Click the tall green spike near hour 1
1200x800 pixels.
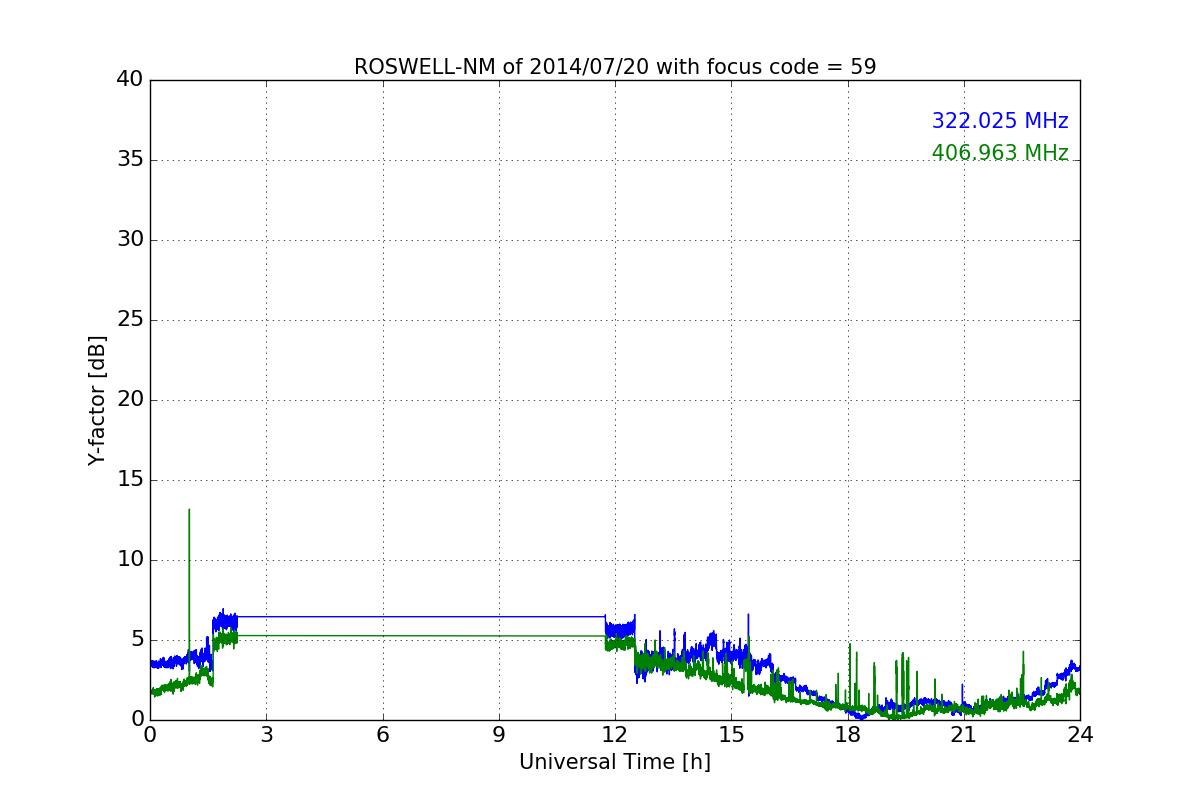click(189, 580)
